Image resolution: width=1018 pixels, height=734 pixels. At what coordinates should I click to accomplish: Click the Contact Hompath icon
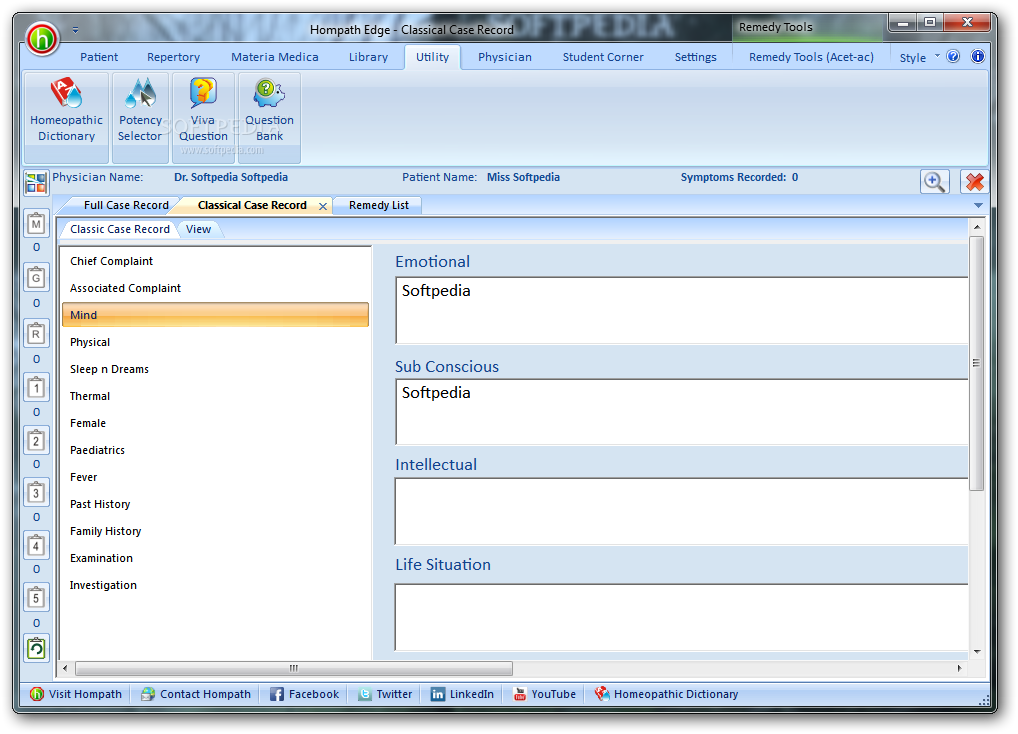(148, 694)
